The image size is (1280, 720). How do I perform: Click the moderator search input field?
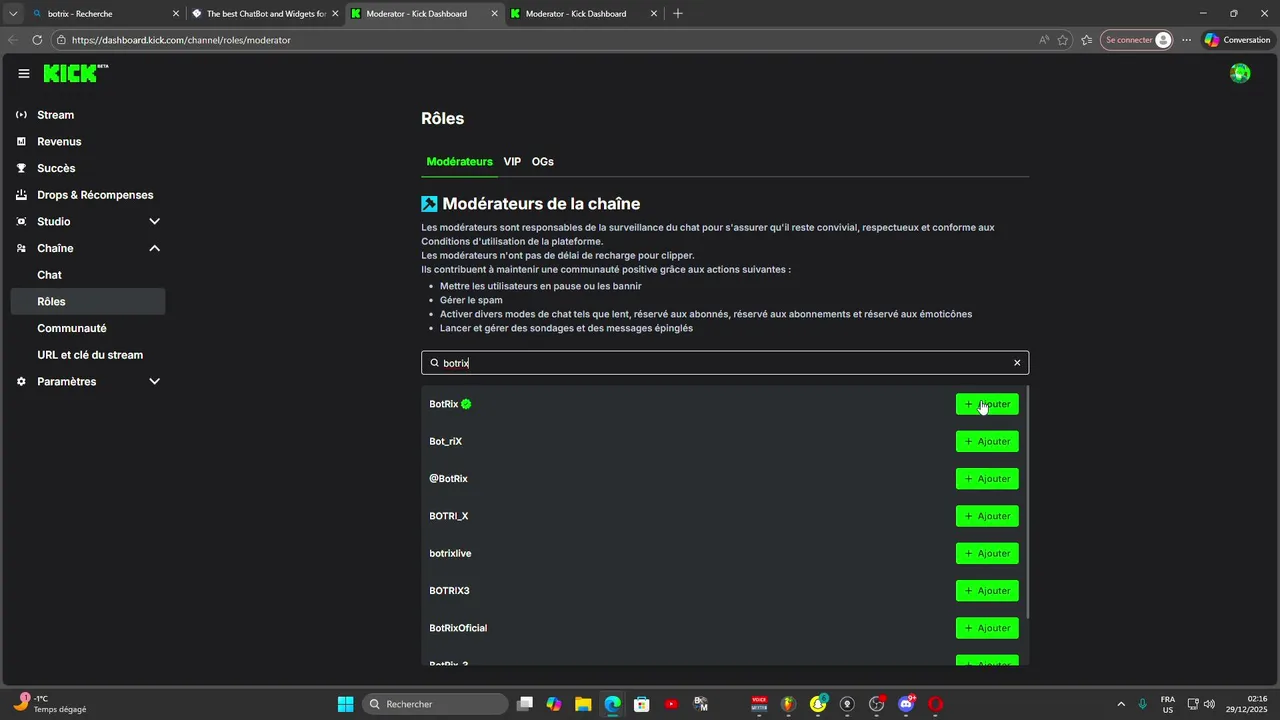pyautogui.click(x=725, y=363)
